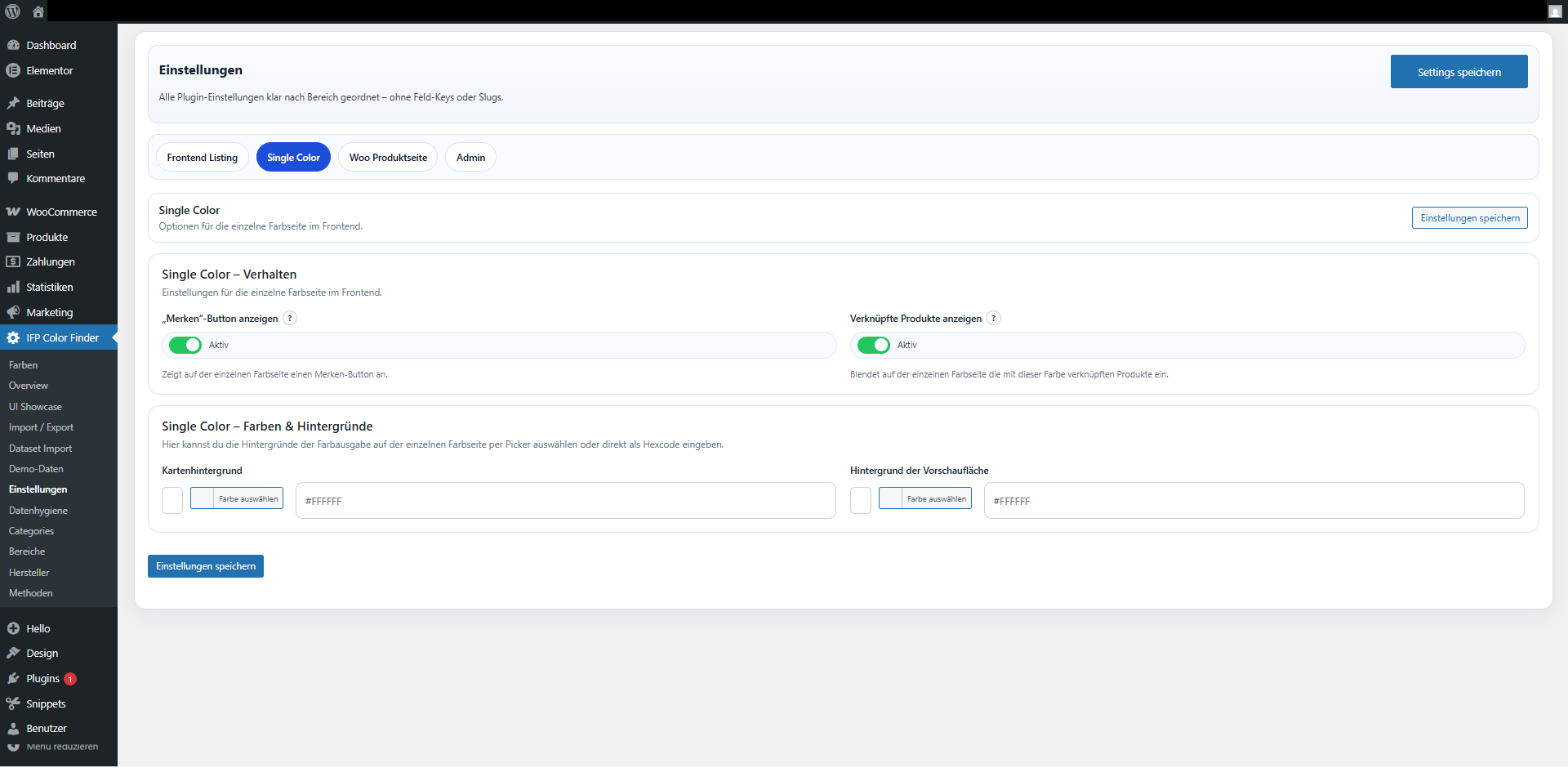This screenshot has height=768, width=1568.
Task: Switch to the Woo Produktseite tab
Action: [388, 158]
